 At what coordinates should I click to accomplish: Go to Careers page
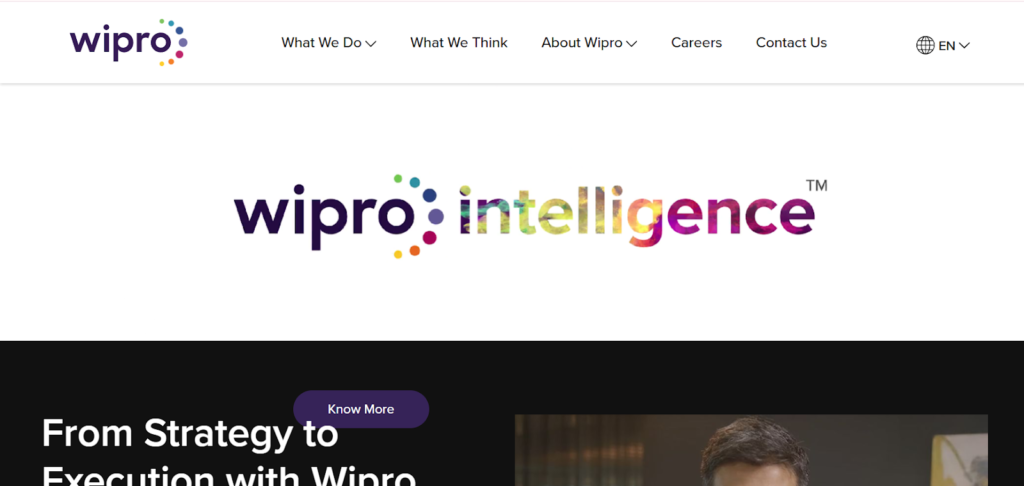(x=696, y=42)
